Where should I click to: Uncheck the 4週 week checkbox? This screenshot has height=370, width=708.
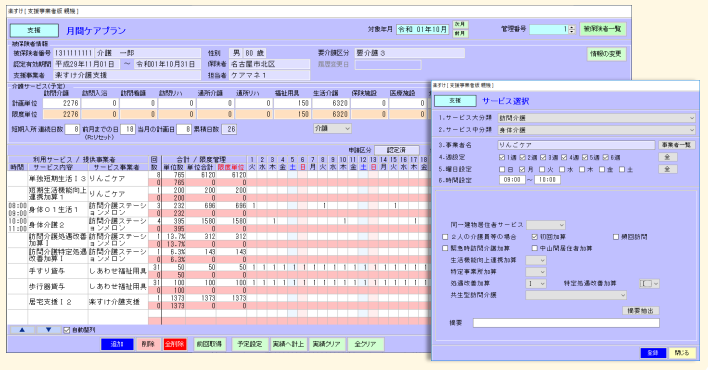pyautogui.click(x=564, y=158)
